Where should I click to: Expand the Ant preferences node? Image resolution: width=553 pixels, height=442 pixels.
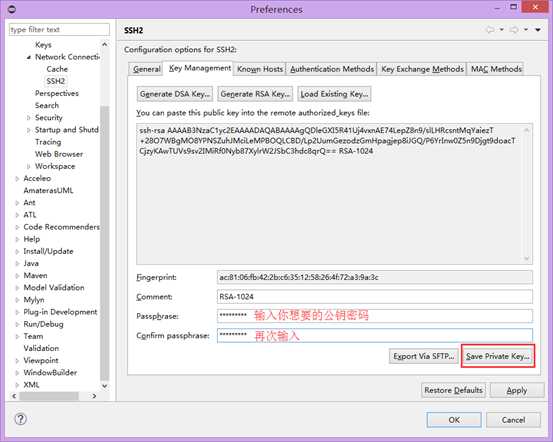point(17,203)
